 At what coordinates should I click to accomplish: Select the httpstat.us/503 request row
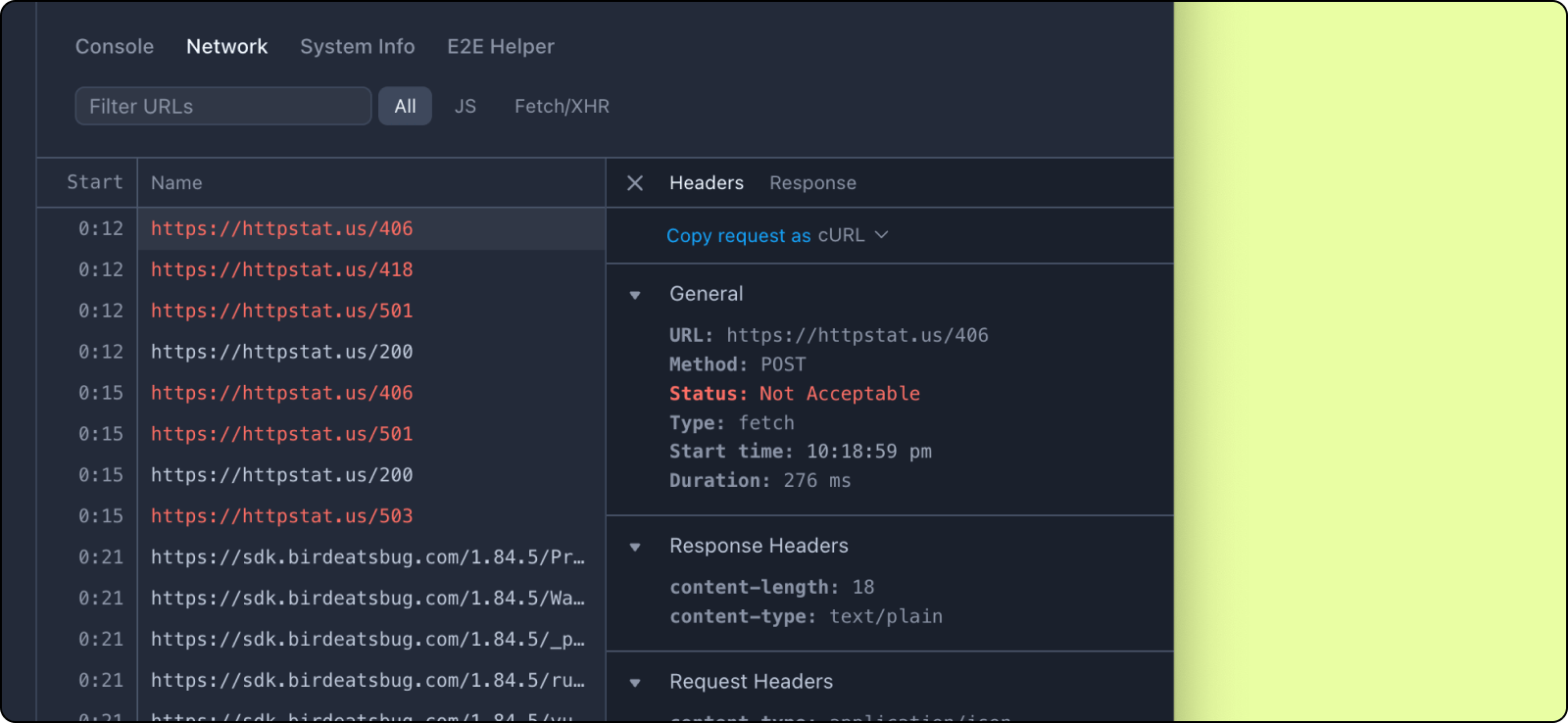click(282, 516)
